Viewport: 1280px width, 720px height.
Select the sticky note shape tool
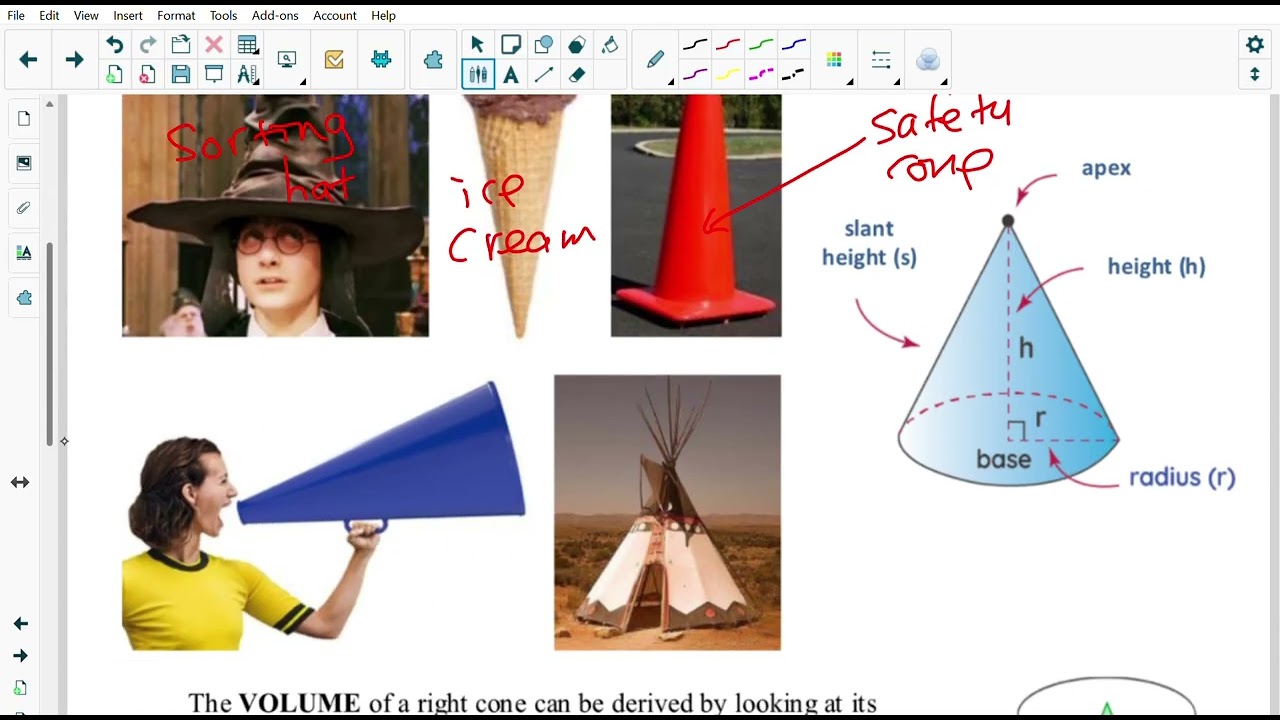511,45
